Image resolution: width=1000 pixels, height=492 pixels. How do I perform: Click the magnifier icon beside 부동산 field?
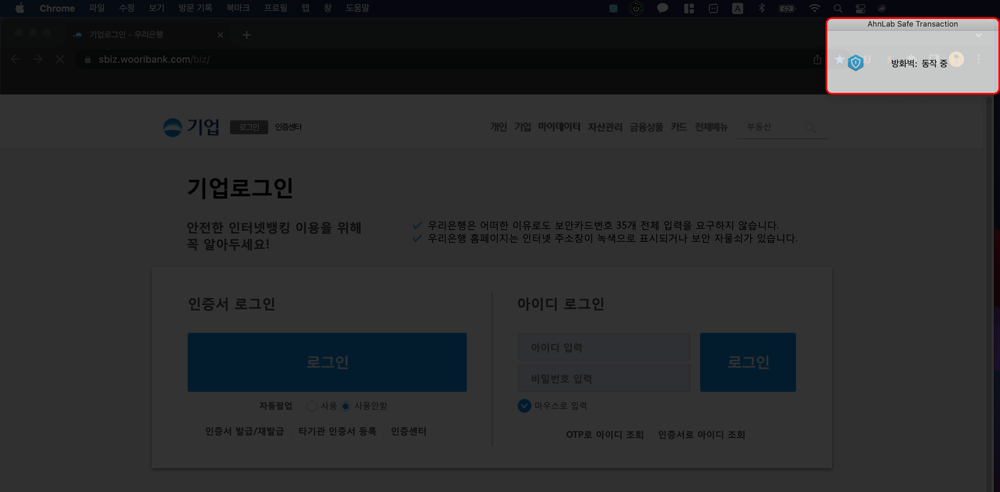tap(811, 128)
